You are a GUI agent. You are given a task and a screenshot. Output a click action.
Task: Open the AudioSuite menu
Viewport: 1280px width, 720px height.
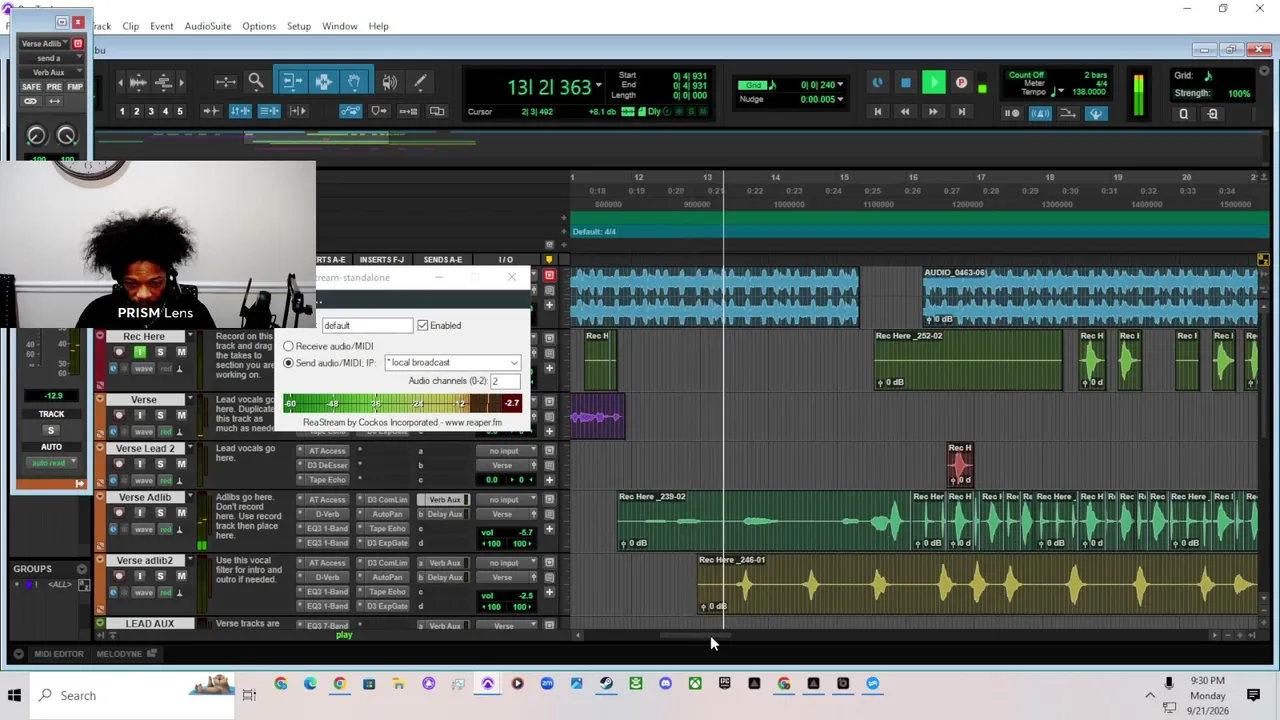(x=207, y=26)
